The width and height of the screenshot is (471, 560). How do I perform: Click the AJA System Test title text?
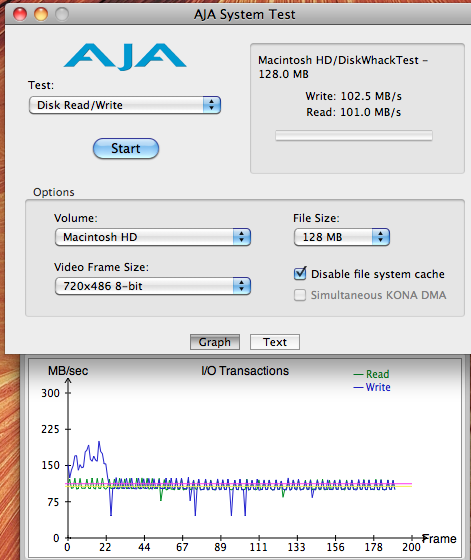[245, 15]
